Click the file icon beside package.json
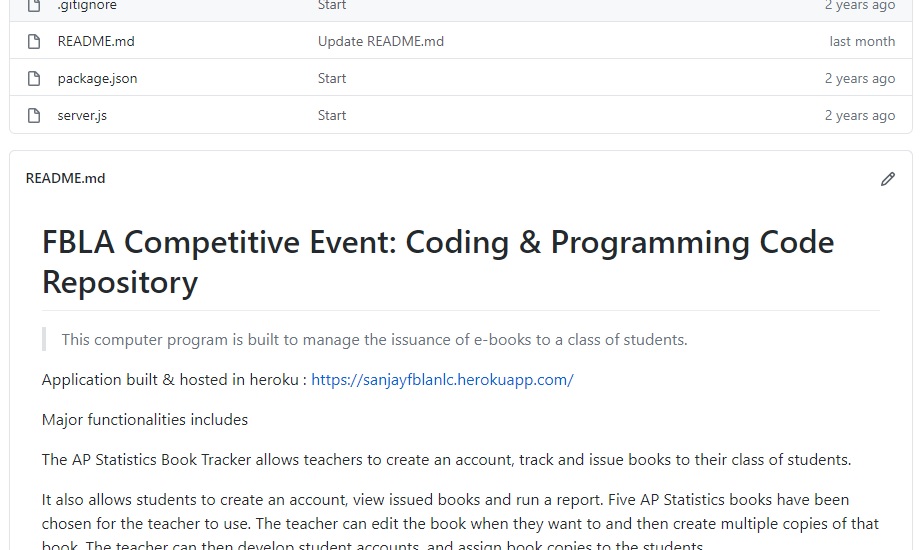This screenshot has height=550, width=921. coord(35,79)
